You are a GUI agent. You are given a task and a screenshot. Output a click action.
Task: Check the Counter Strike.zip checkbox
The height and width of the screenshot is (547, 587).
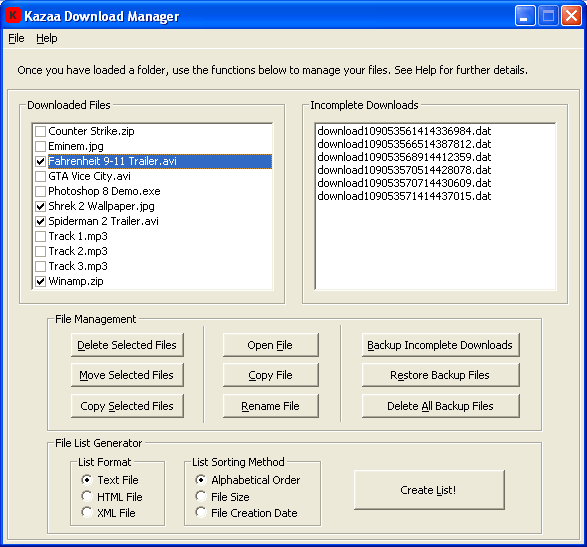coord(40,131)
